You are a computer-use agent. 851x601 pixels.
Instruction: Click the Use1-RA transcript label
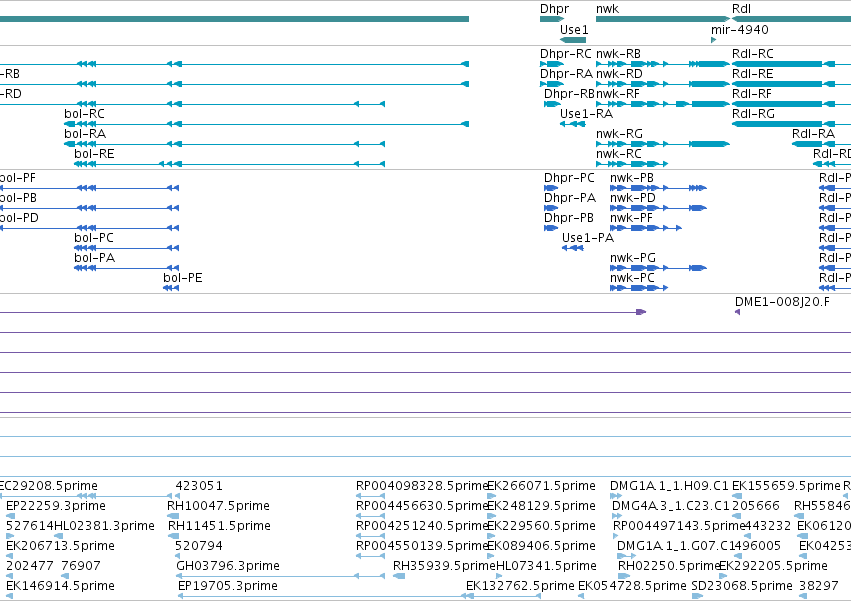coord(586,114)
